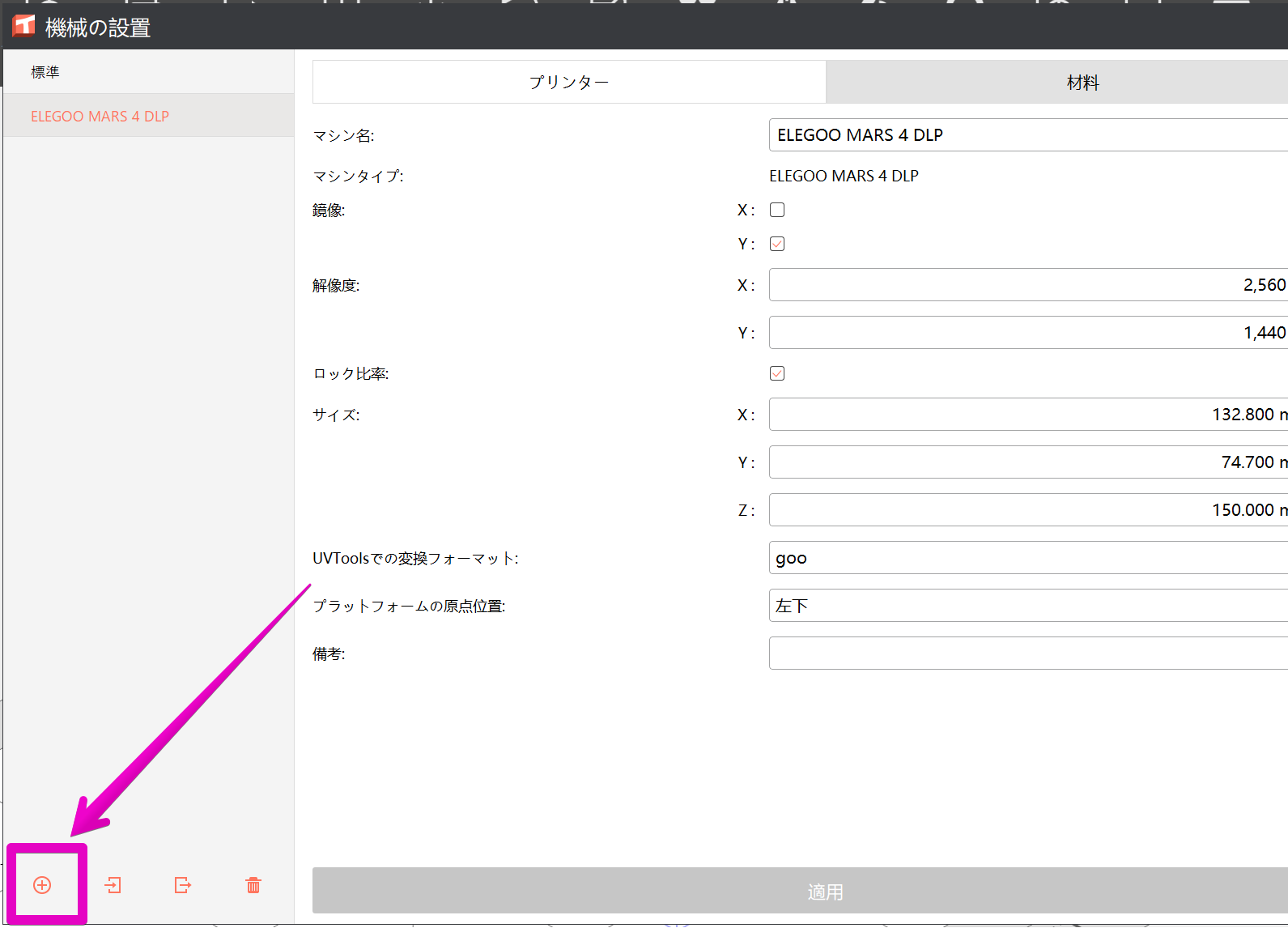Click the プラットフォームの原点位置 label
Image resolution: width=1288 pixels, height=928 pixels.
409,606
